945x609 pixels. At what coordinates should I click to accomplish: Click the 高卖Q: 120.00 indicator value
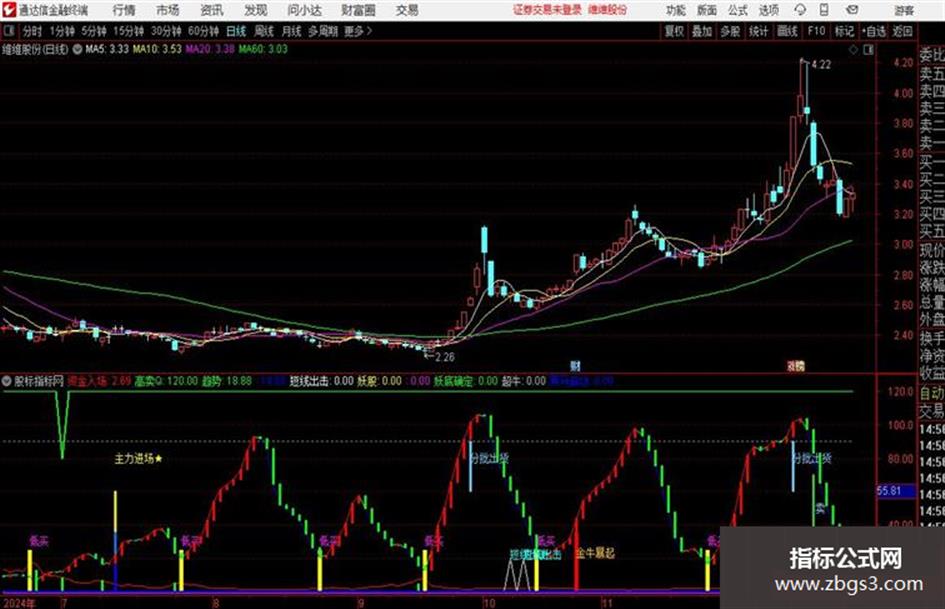click(x=166, y=381)
